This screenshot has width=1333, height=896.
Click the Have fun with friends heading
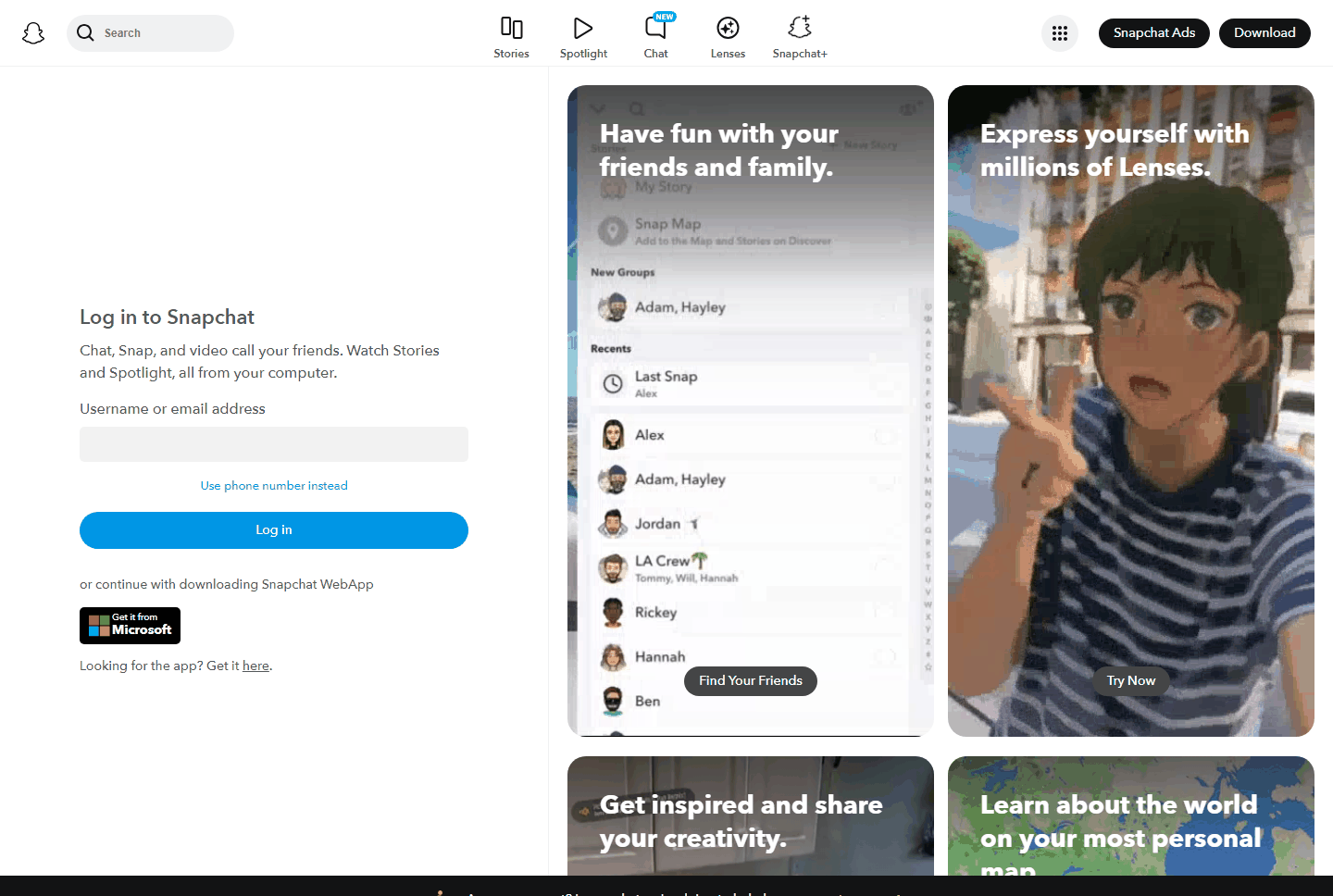click(x=719, y=150)
